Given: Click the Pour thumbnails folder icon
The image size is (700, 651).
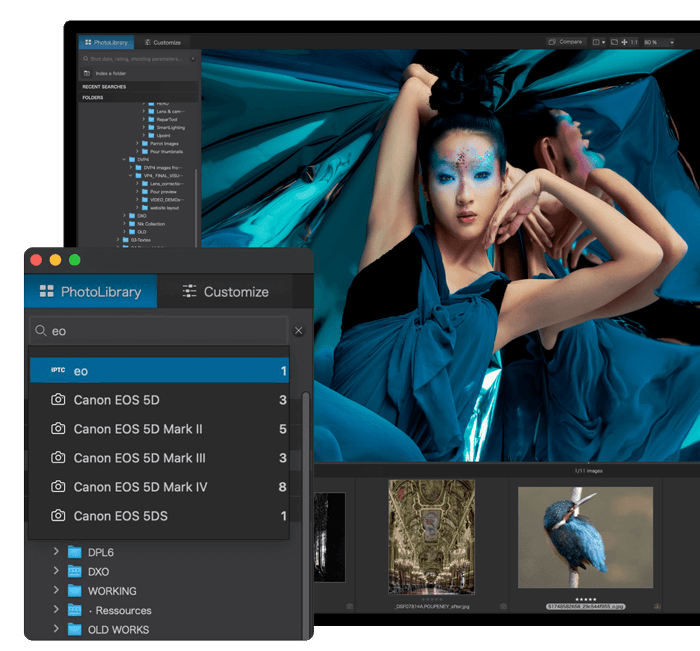Looking at the screenshot, I should (145, 151).
